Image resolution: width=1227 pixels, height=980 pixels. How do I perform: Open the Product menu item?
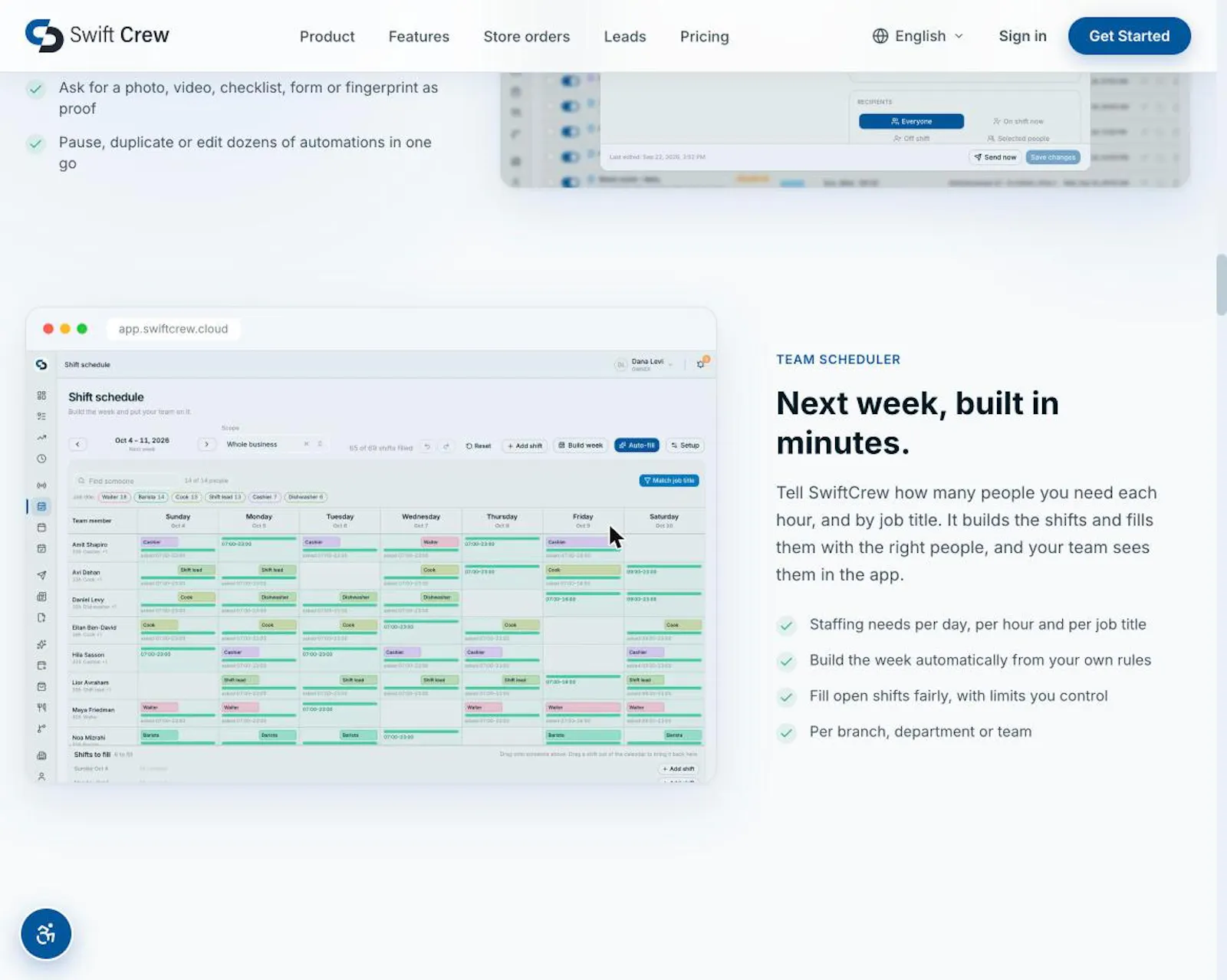click(x=327, y=36)
